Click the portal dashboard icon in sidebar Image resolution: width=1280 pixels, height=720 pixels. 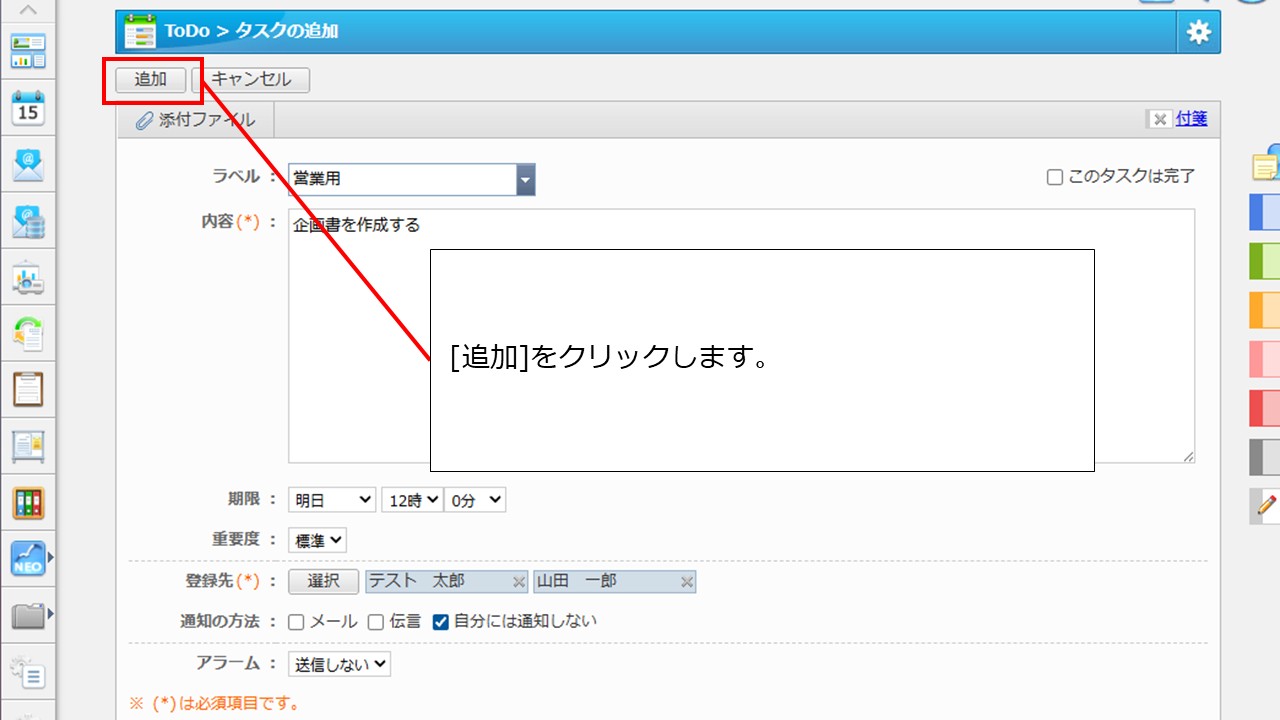click(28, 51)
